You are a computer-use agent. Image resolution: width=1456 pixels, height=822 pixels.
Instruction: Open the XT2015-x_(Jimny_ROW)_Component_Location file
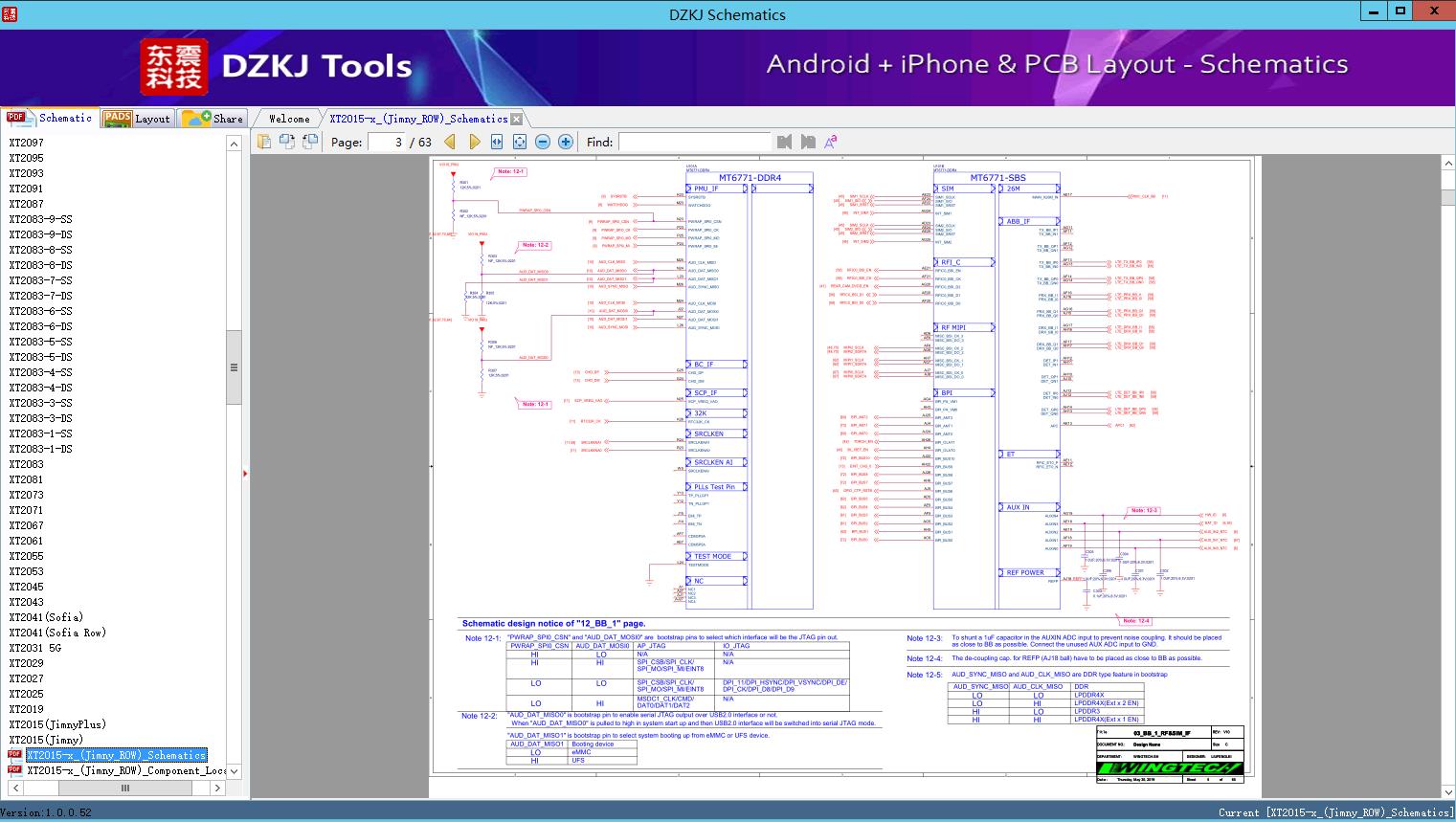pos(127,770)
